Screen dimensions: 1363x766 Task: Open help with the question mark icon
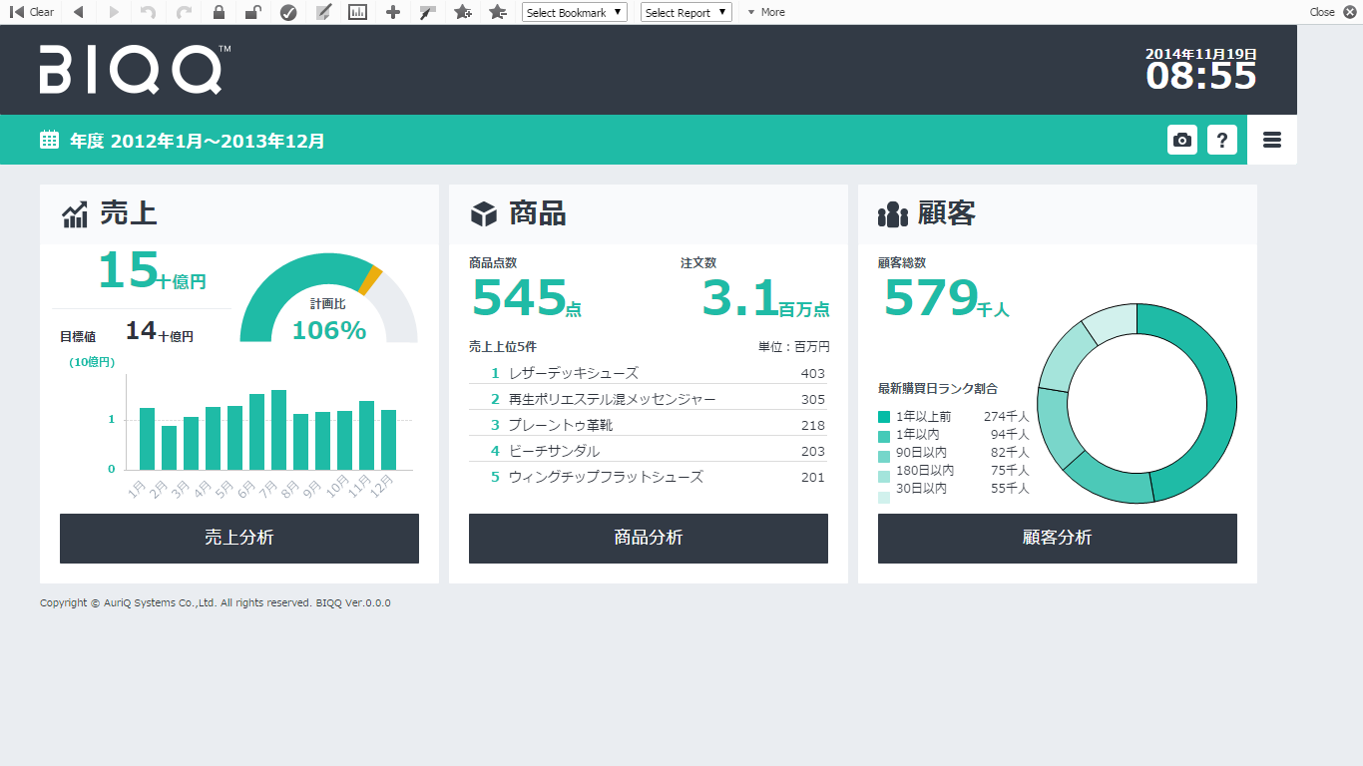1222,140
